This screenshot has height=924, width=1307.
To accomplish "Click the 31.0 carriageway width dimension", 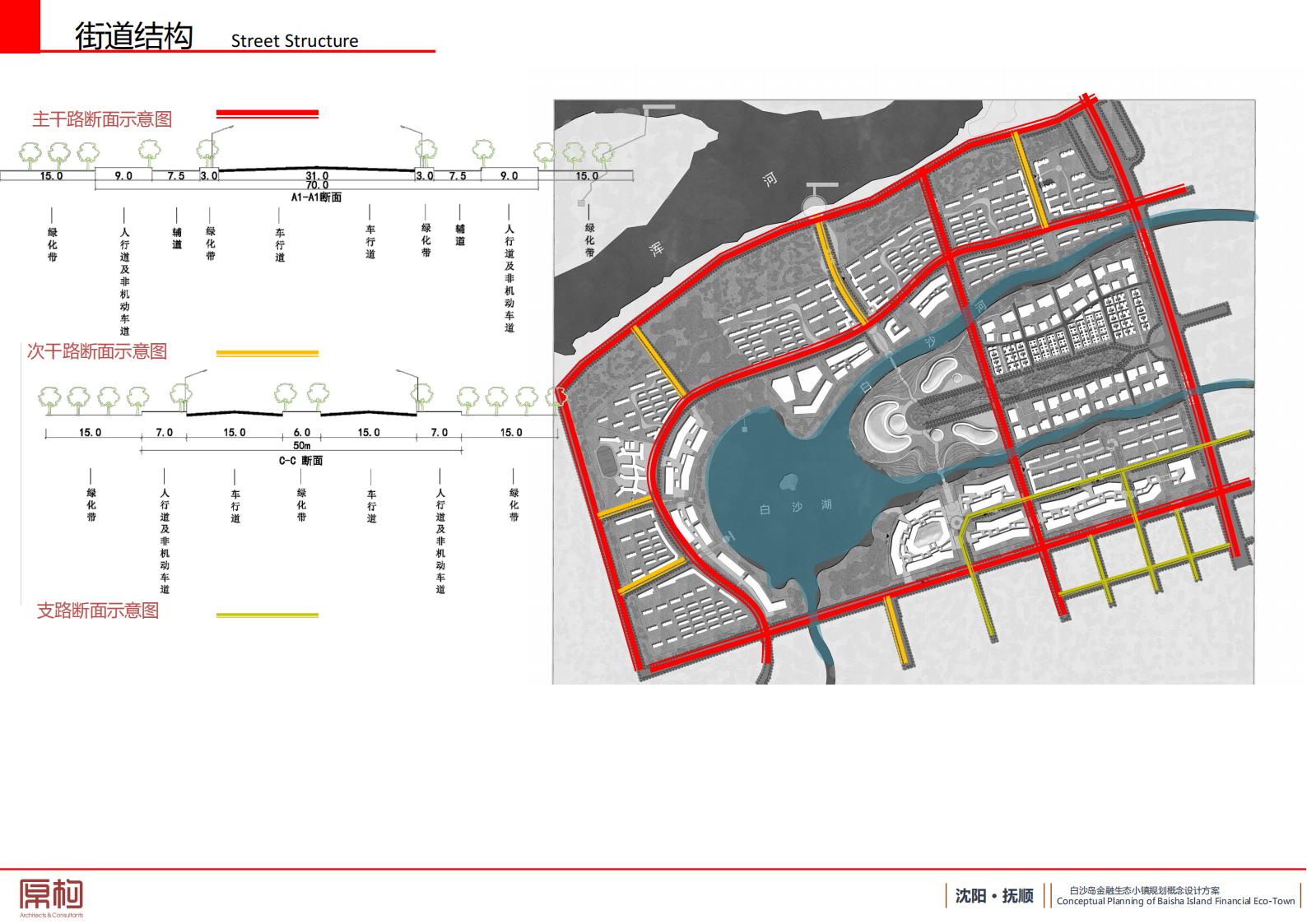I will 317,176.
